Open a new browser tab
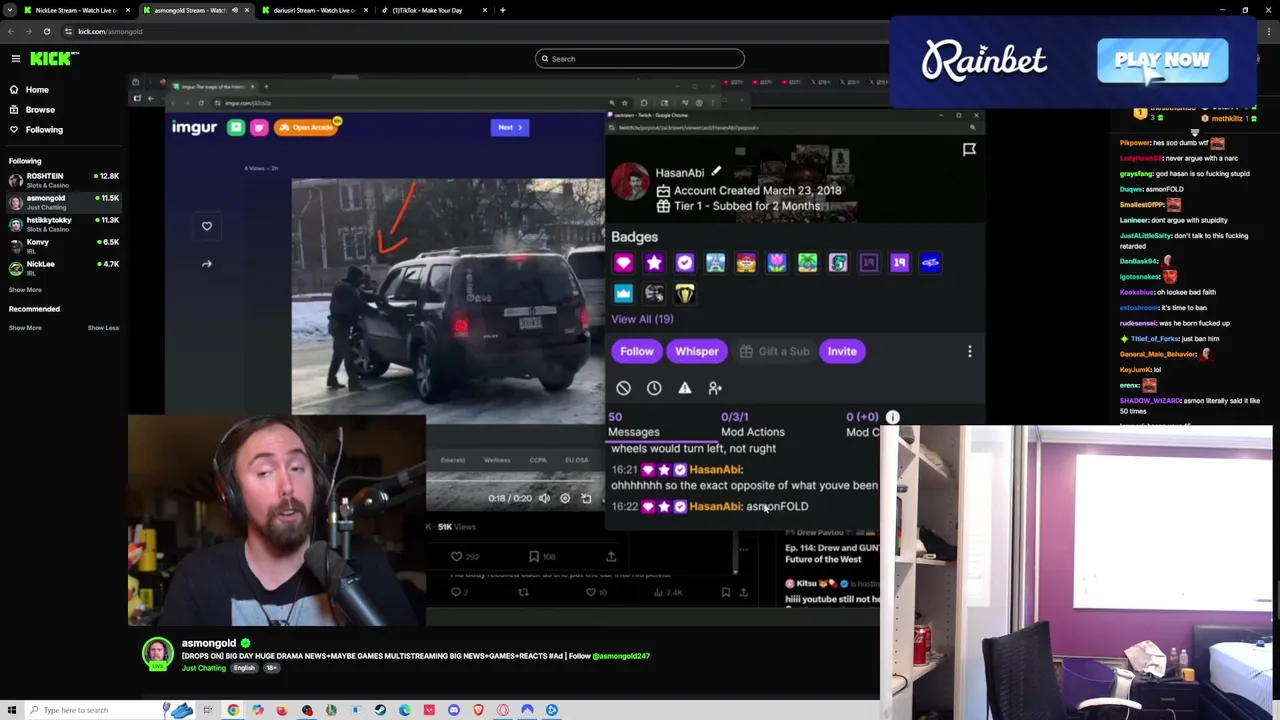 click(503, 10)
